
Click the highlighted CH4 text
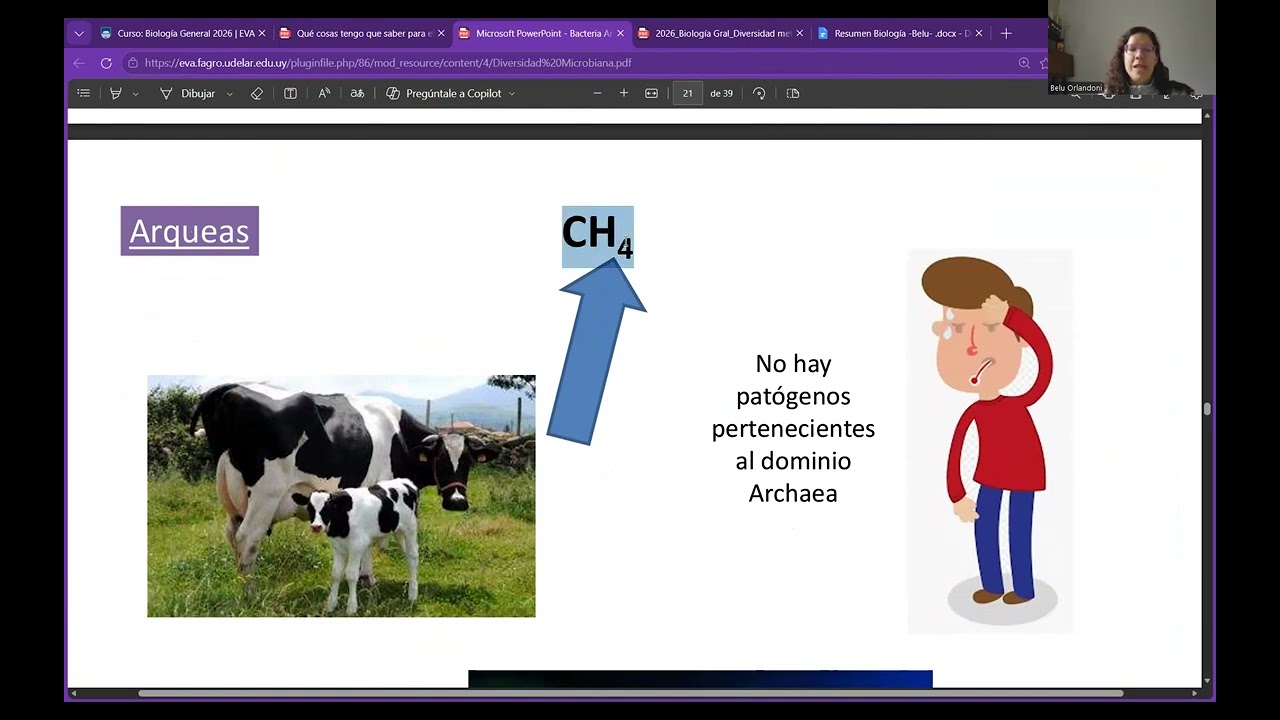pyautogui.click(x=598, y=236)
